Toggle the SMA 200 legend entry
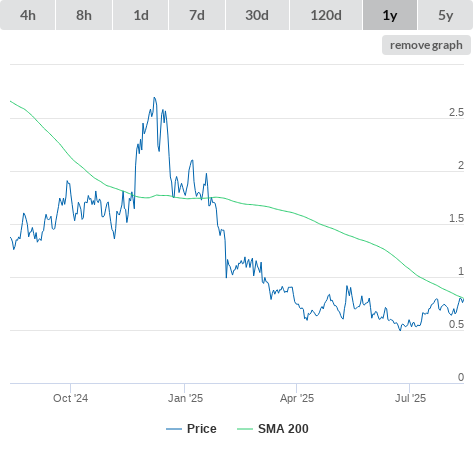 click(273, 429)
